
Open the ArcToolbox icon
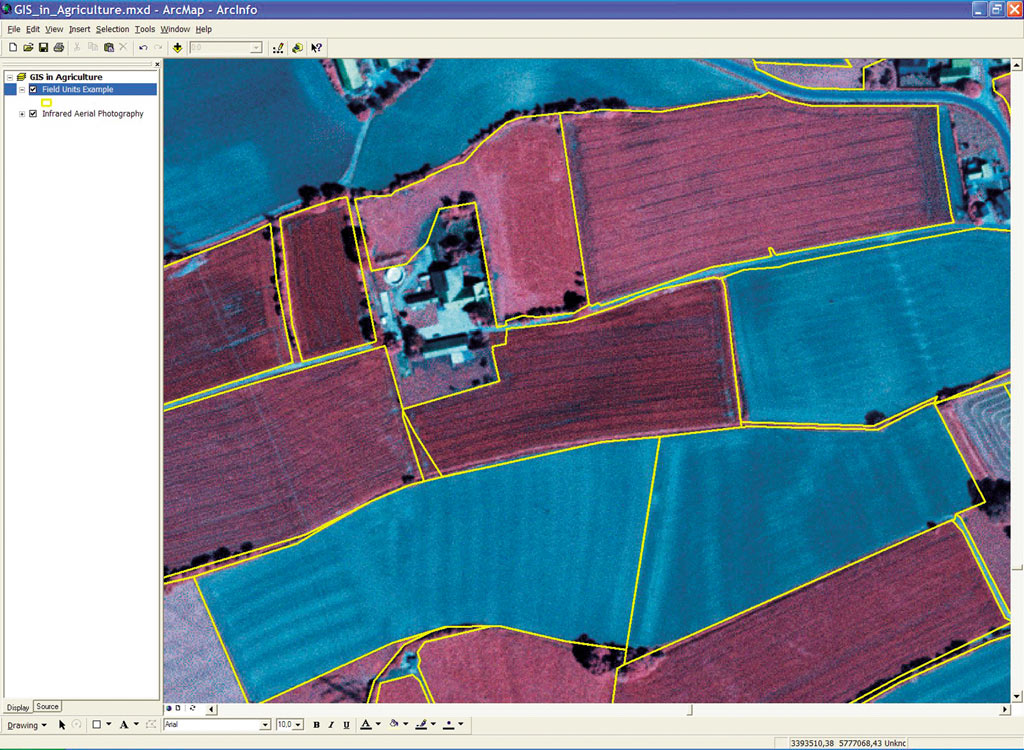(x=297, y=48)
